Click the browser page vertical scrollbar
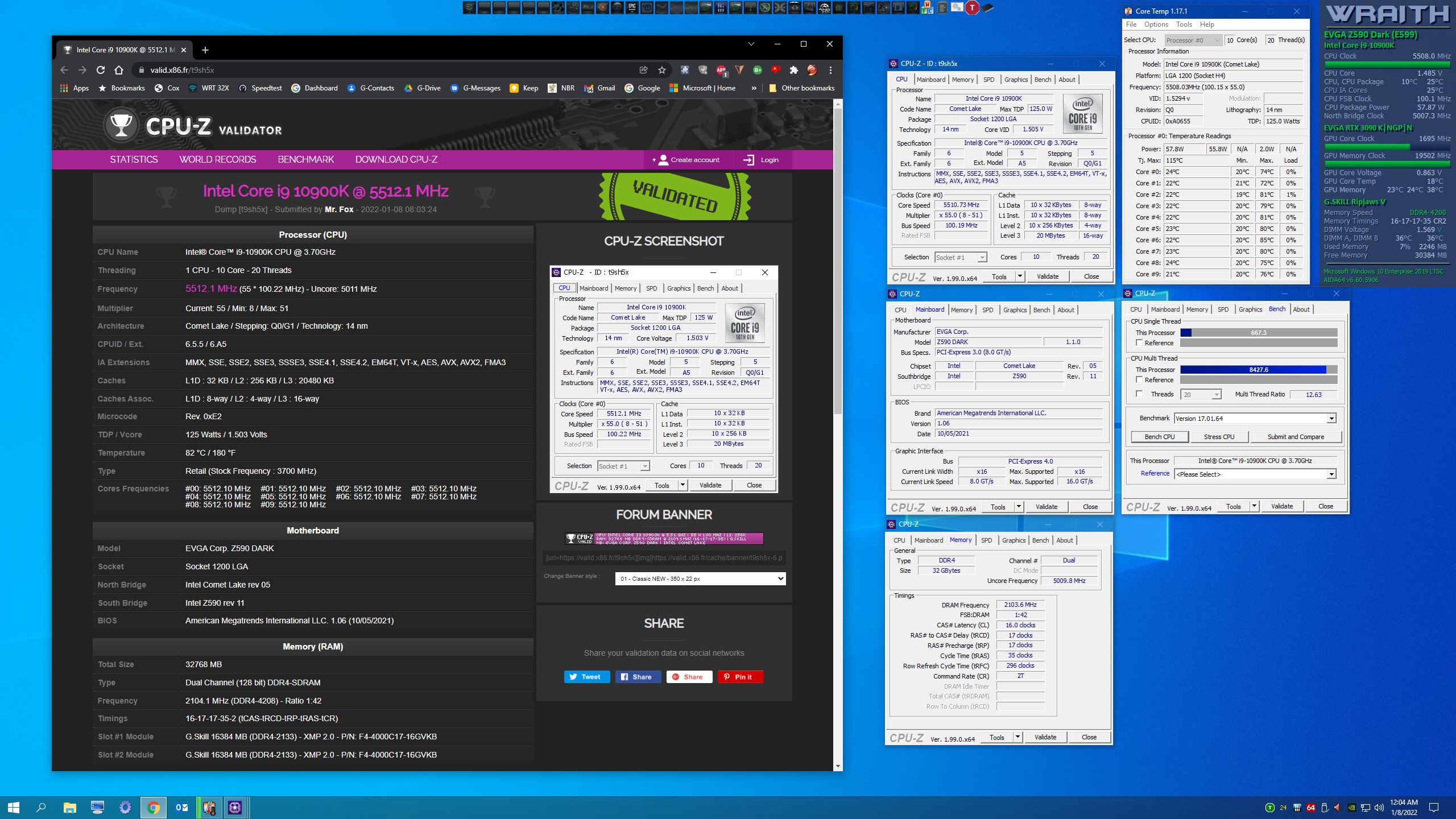1456x819 pixels. click(837, 262)
